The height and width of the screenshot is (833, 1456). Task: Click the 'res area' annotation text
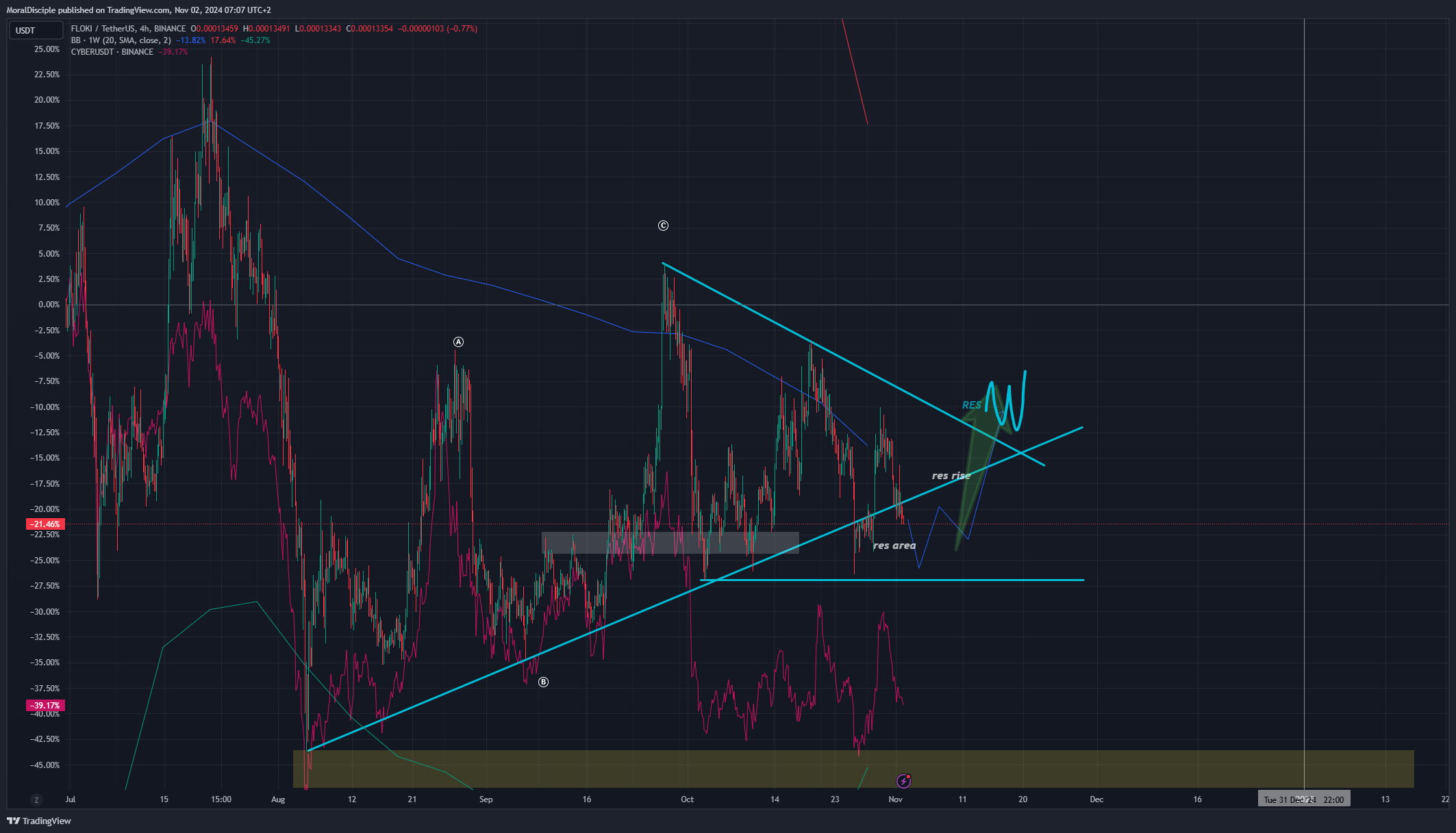click(894, 546)
